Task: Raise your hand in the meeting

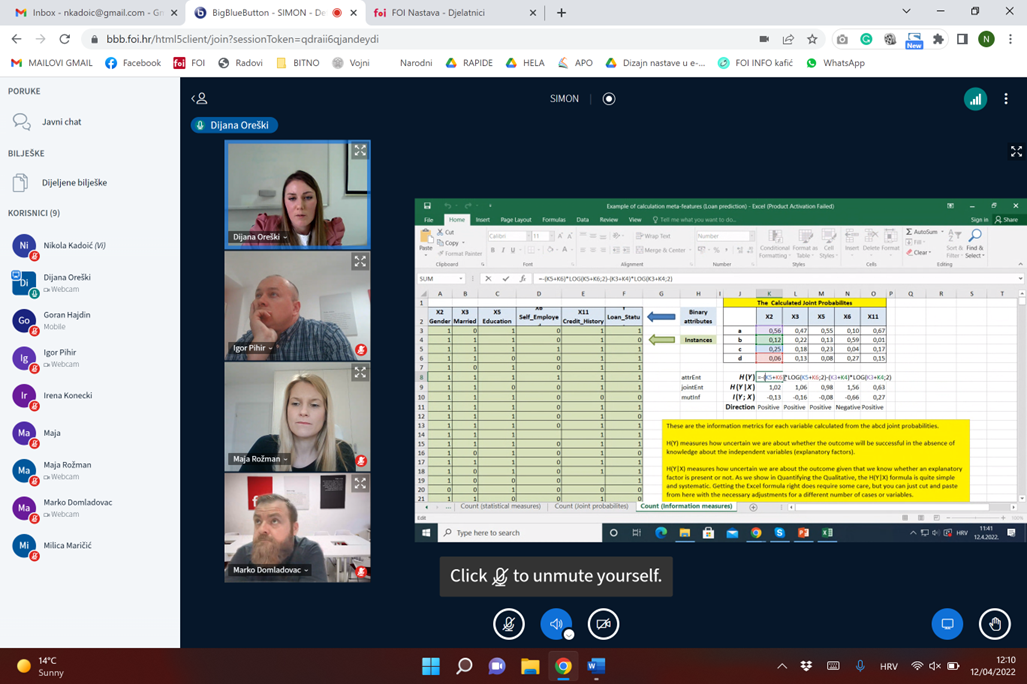Action: click(994, 624)
